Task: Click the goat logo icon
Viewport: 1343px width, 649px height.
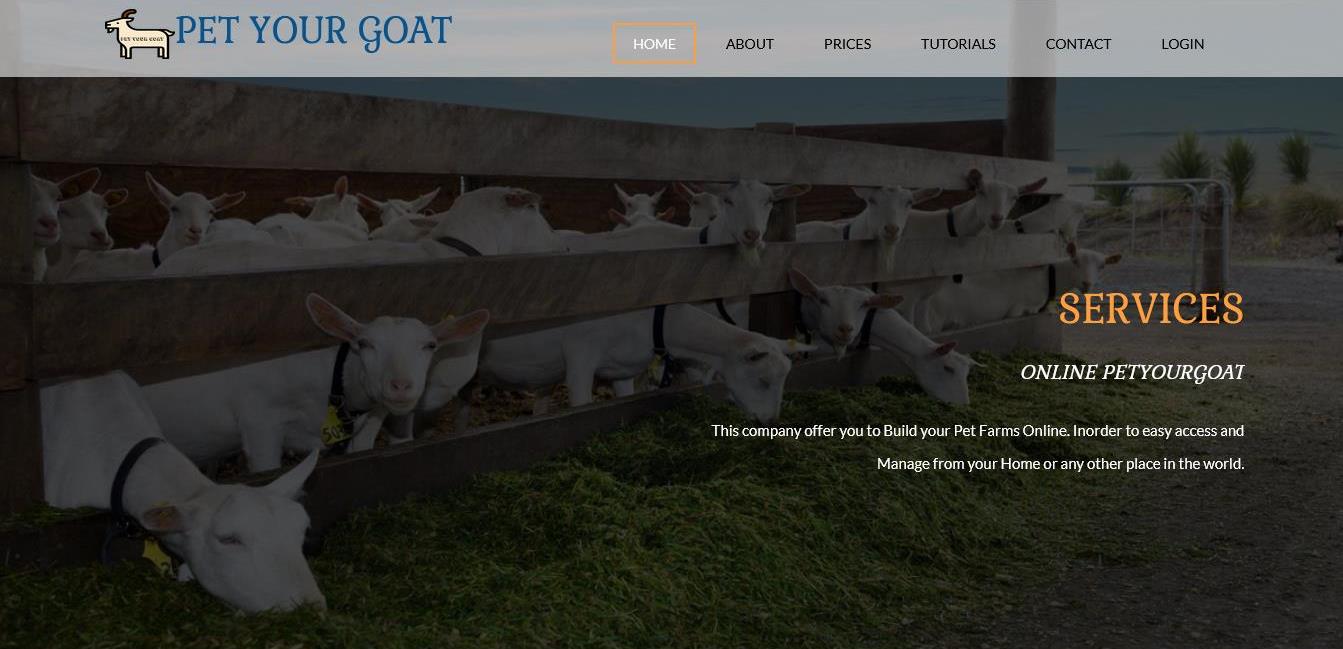Action: (139, 34)
